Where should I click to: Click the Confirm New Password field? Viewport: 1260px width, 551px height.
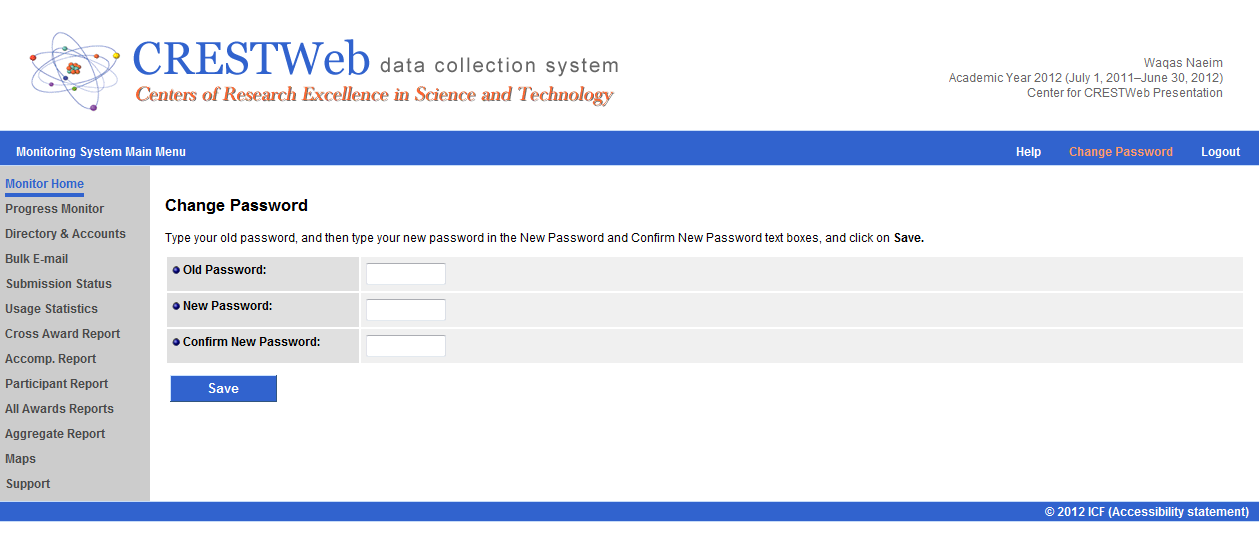[405, 346]
